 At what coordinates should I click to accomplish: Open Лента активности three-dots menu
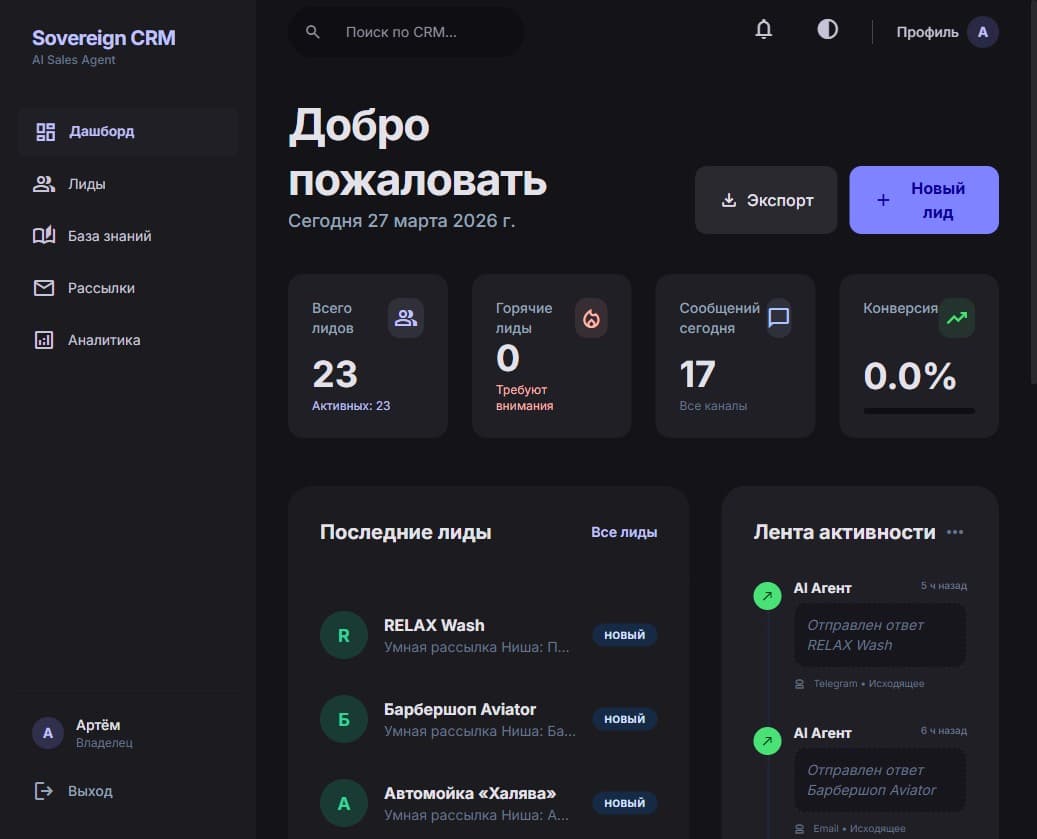click(x=954, y=532)
